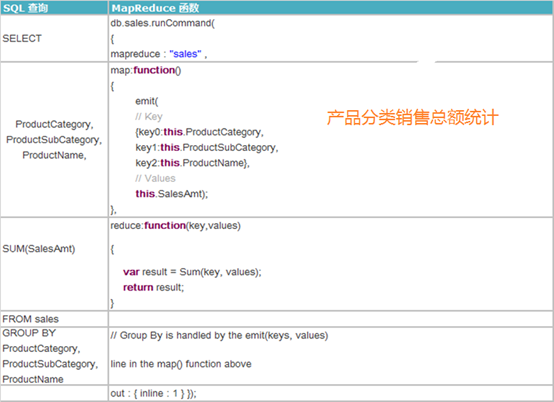Click the 'GROUP BY' text
The height and width of the screenshot is (402, 554).
(x=29, y=333)
